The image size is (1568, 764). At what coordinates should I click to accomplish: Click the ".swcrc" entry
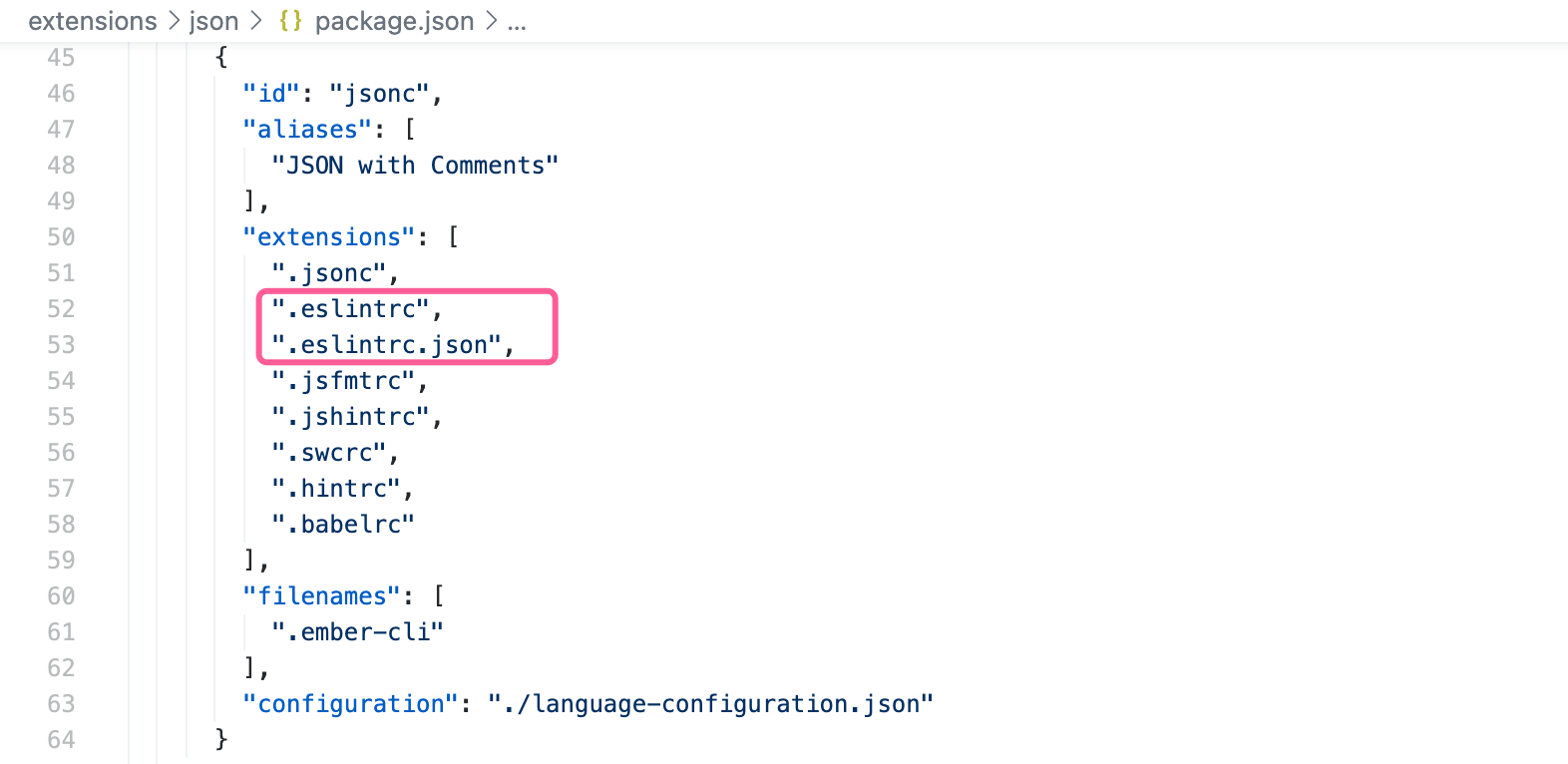(x=329, y=453)
